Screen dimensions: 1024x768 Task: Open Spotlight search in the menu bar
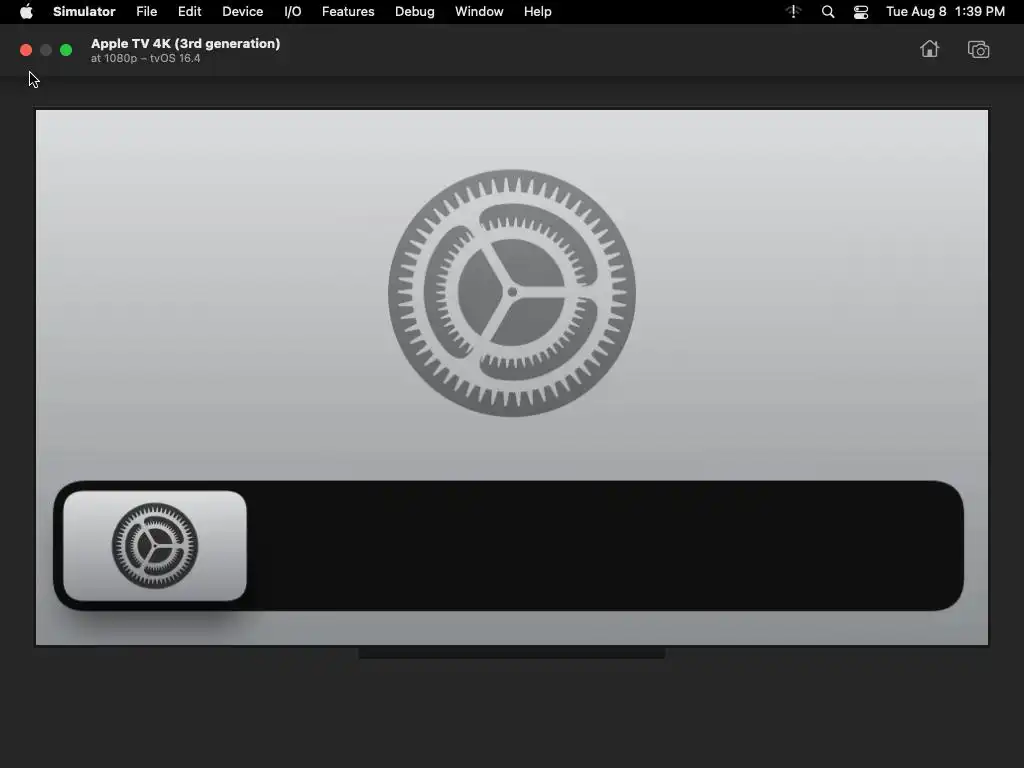coord(827,12)
